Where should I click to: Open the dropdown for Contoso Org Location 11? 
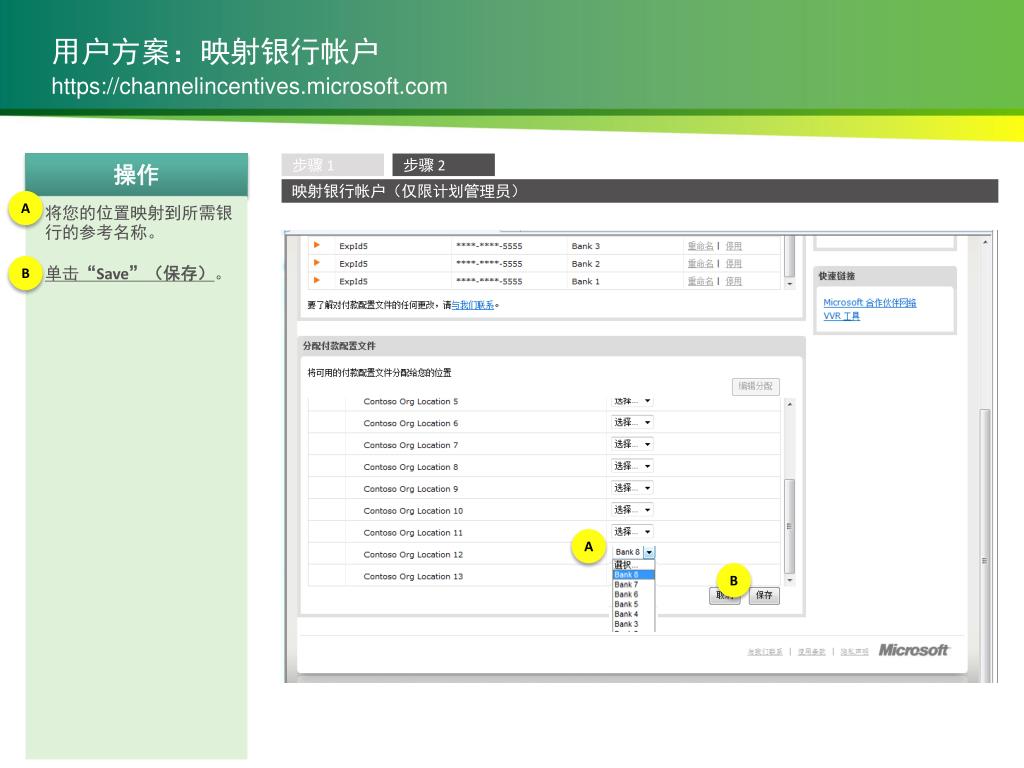632,532
